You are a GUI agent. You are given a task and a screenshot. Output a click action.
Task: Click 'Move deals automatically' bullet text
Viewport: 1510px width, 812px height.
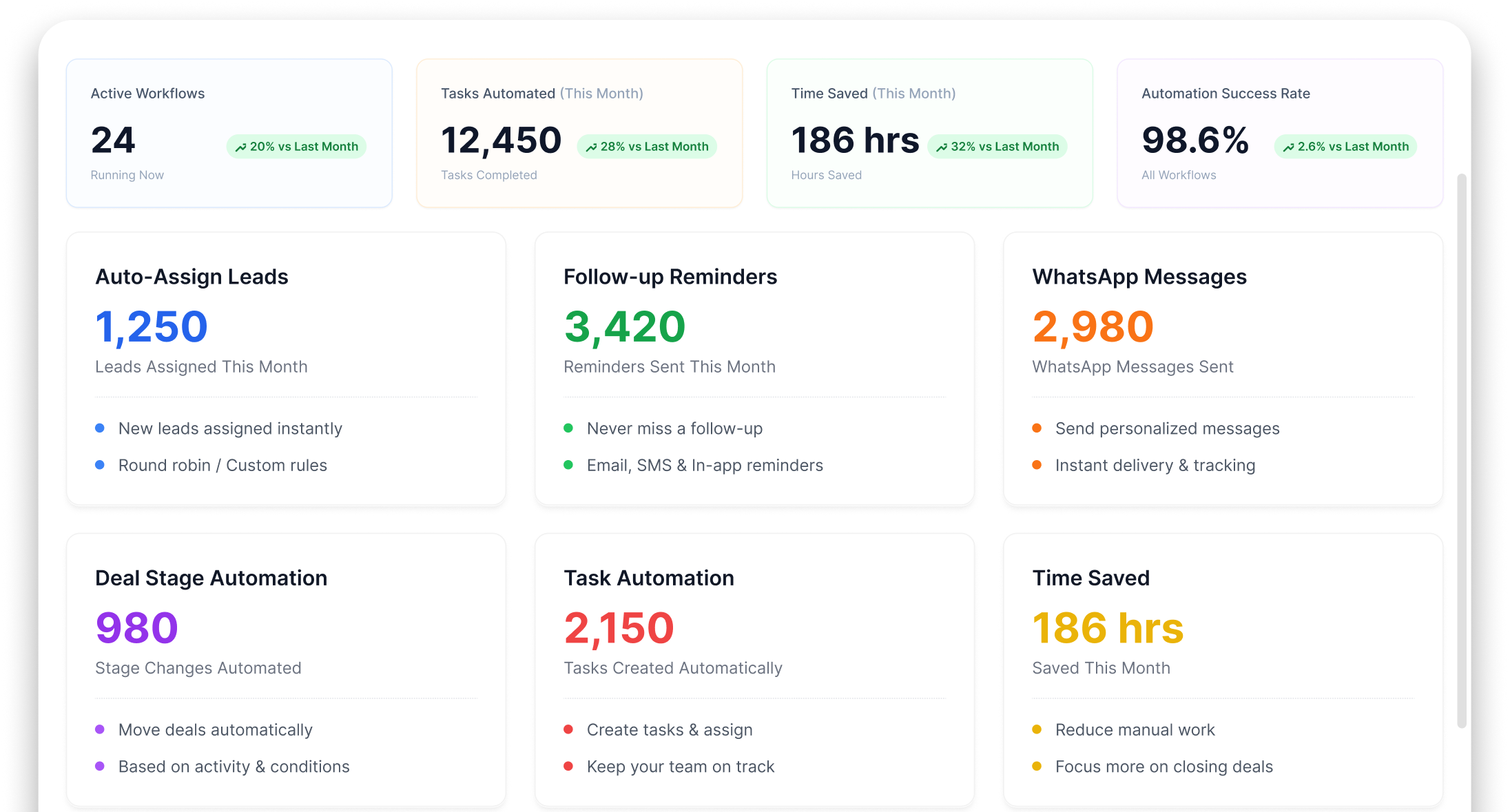click(x=216, y=730)
